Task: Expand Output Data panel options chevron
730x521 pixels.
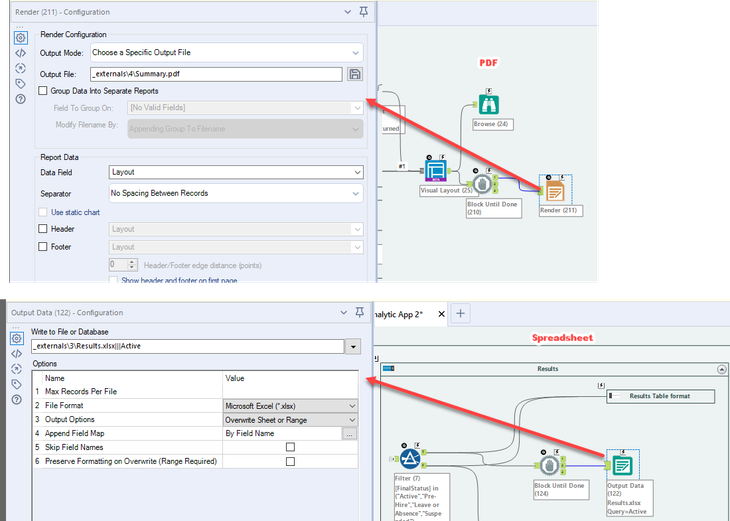Action: 344,313
